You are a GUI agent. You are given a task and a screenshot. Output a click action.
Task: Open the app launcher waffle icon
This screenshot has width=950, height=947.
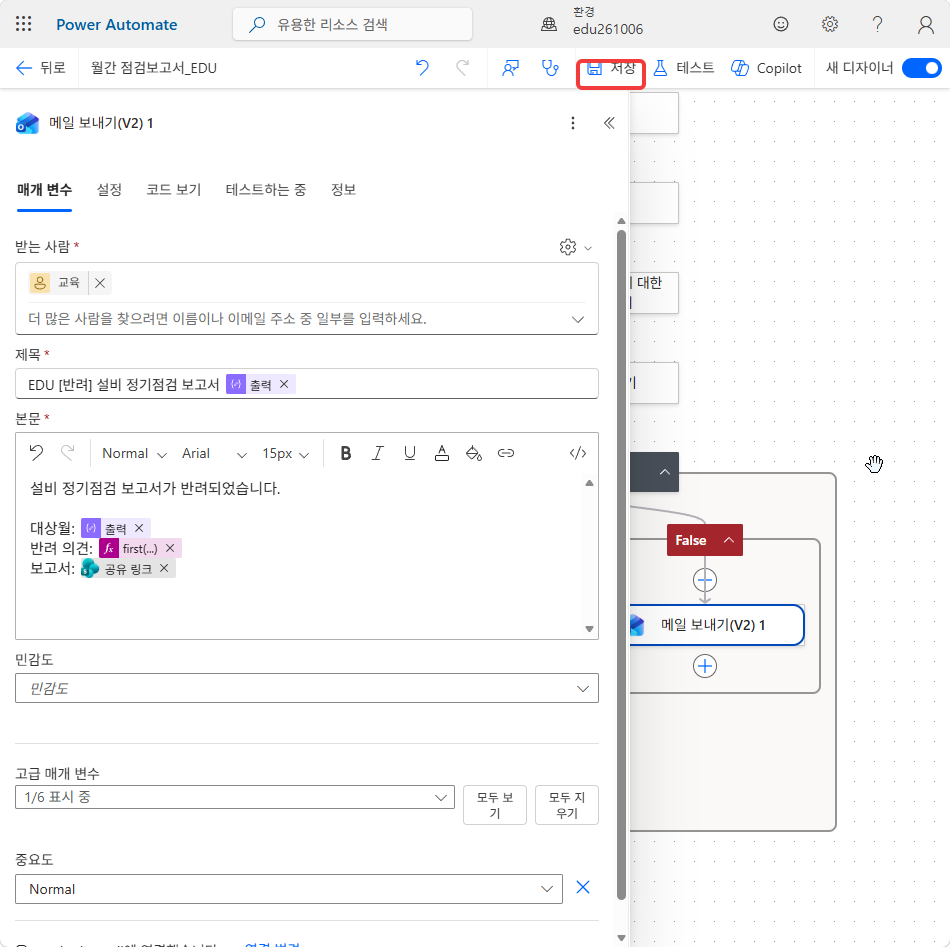pos(24,24)
